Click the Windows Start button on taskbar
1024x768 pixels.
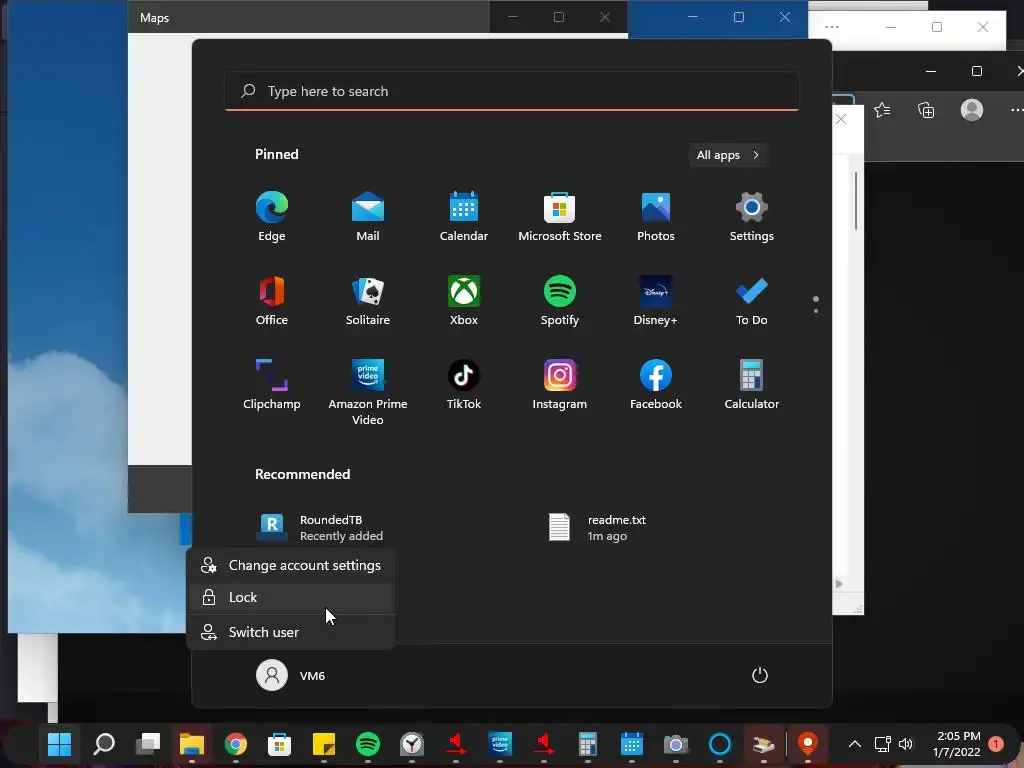tap(59, 744)
